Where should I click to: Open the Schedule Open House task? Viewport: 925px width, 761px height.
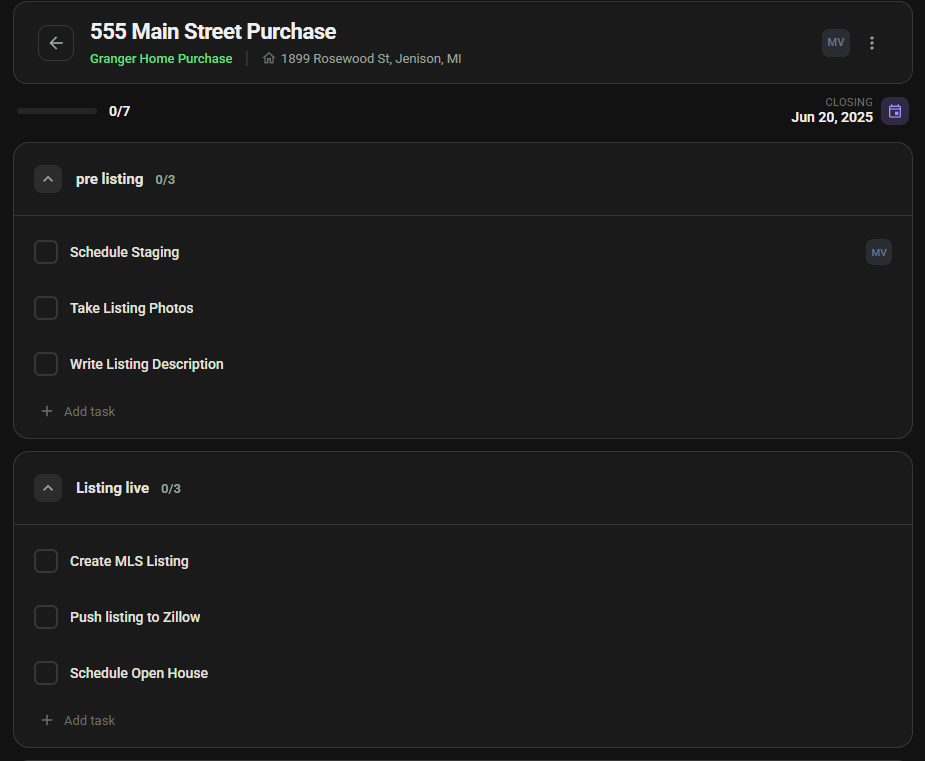coord(139,673)
